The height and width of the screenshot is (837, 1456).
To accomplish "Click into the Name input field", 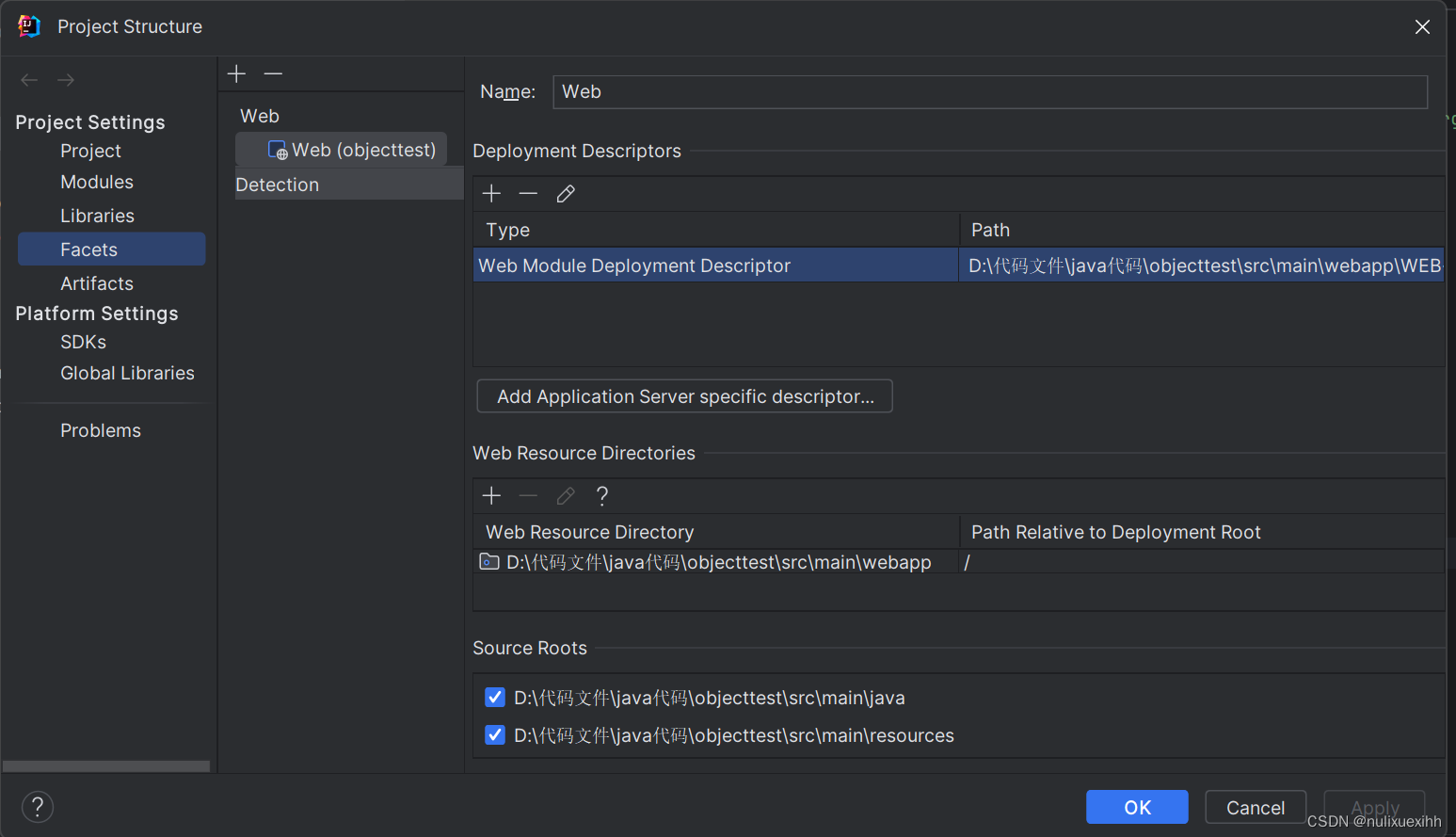I will click(x=990, y=91).
